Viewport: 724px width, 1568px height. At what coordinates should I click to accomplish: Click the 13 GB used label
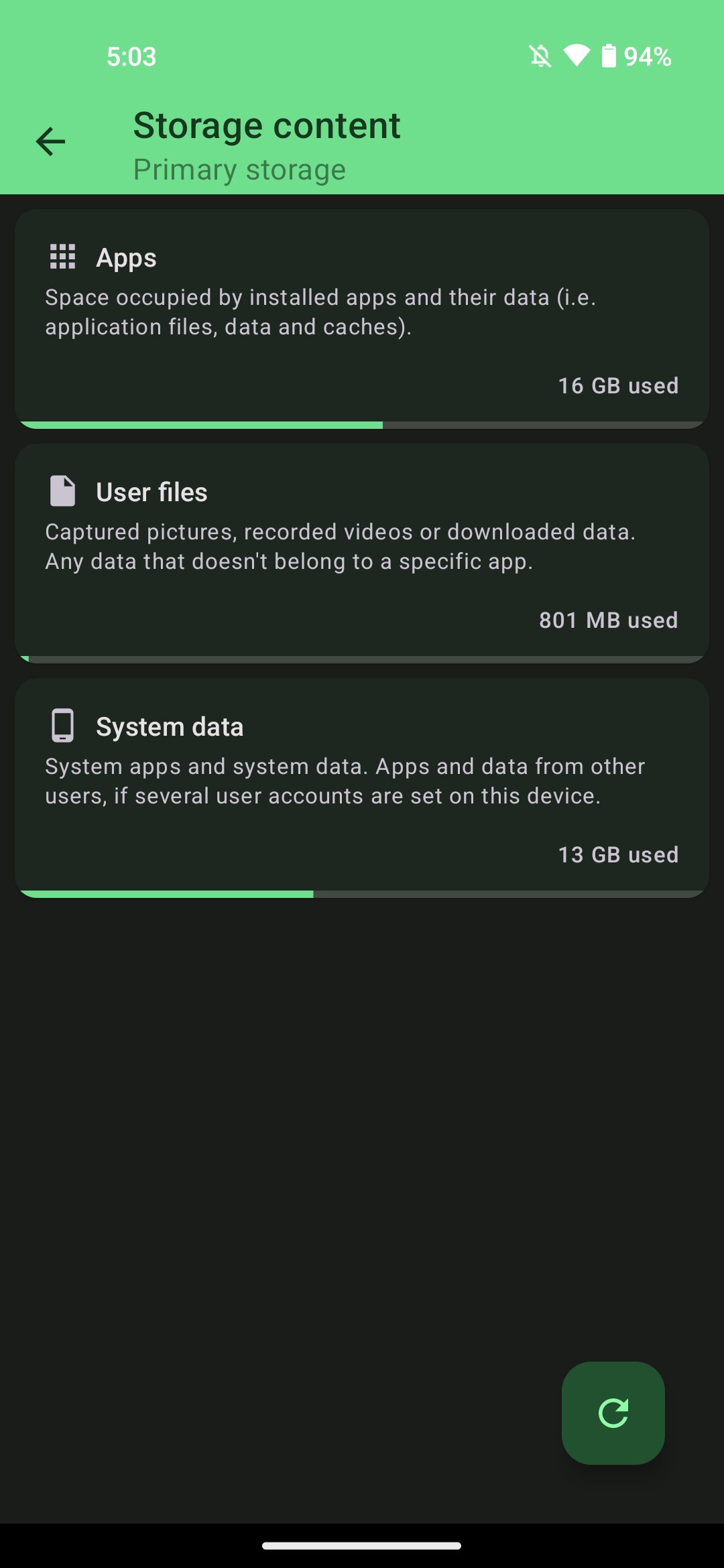coord(618,855)
